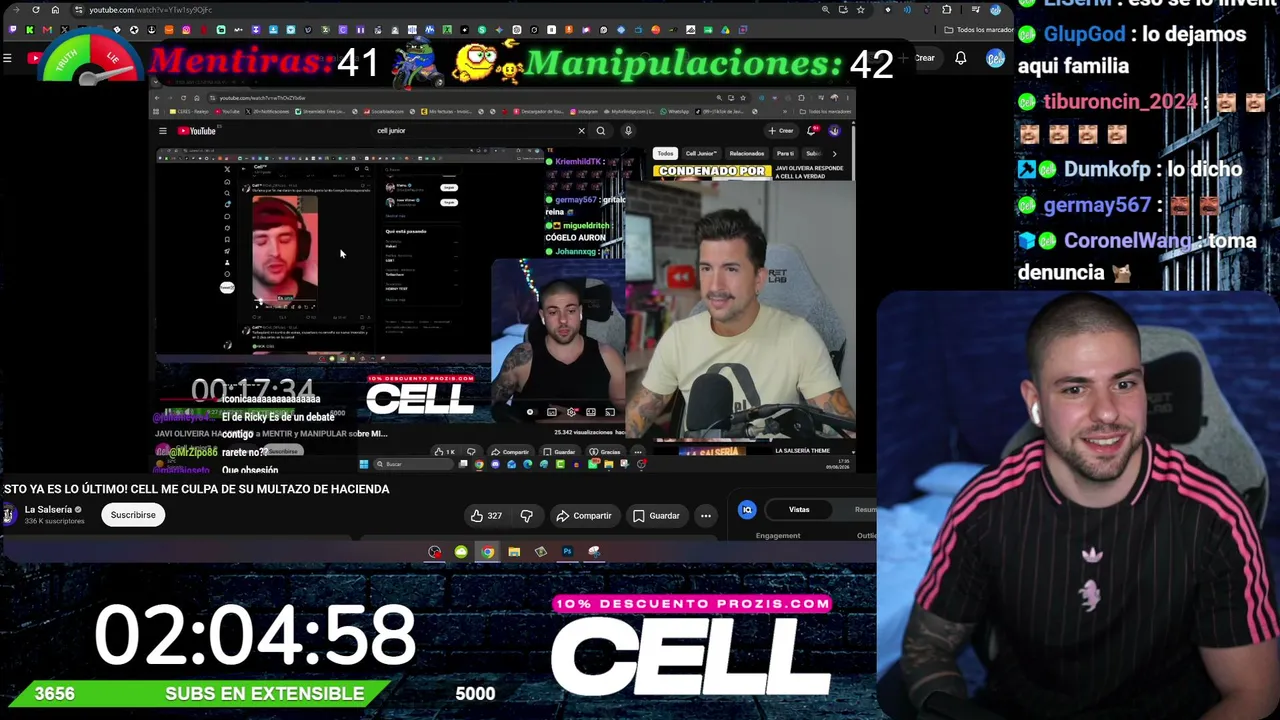The width and height of the screenshot is (1280, 720).
Task: Open Chrome from the taskbar
Action: pyautogui.click(x=487, y=552)
